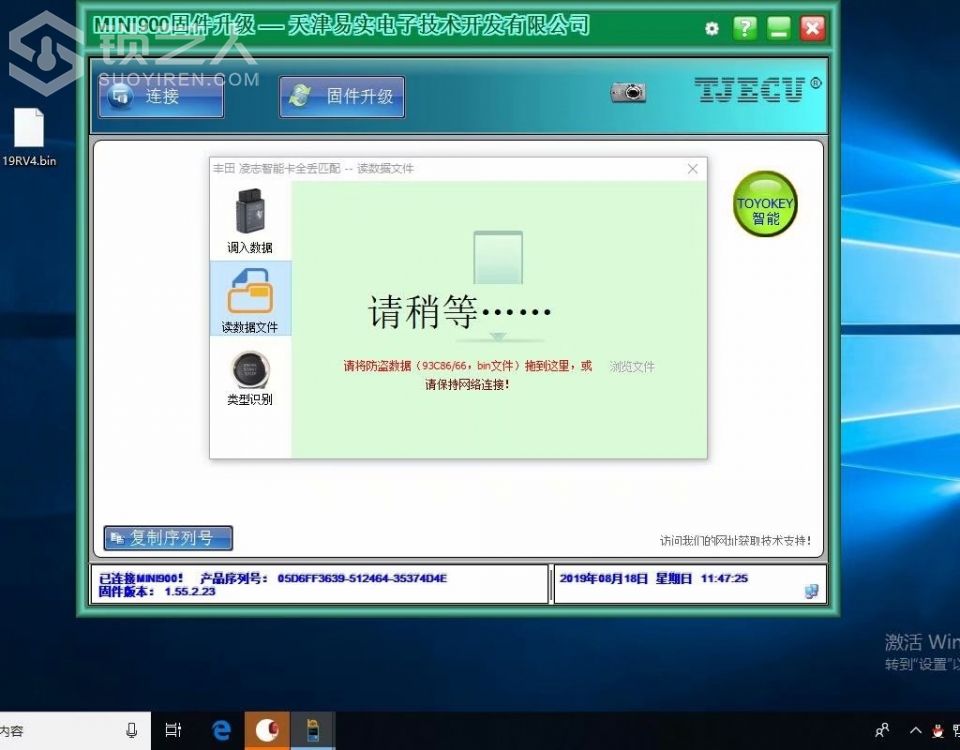The width and height of the screenshot is (960, 750).
Task: Click the date and time 11:47:25 status
Action: tap(653, 578)
